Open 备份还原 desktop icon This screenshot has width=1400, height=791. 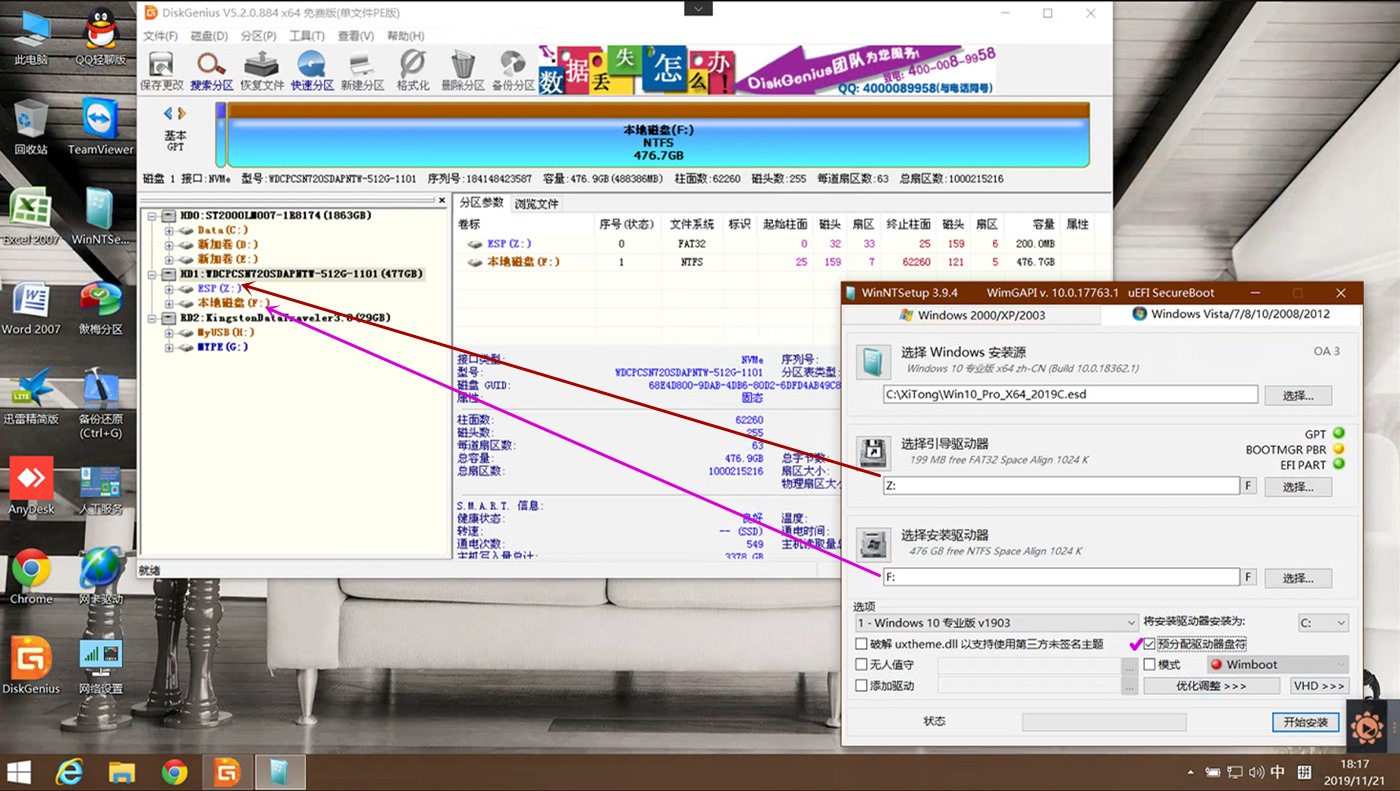coord(100,403)
